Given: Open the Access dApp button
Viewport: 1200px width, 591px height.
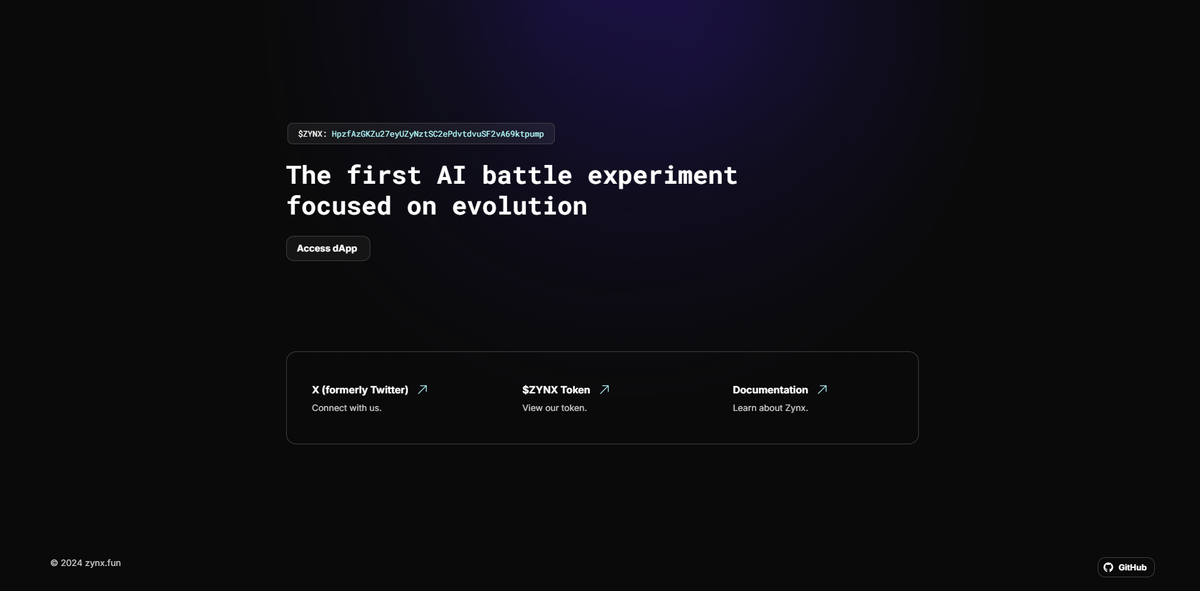Looking at the screenshot, I should (x=328, y=248).
